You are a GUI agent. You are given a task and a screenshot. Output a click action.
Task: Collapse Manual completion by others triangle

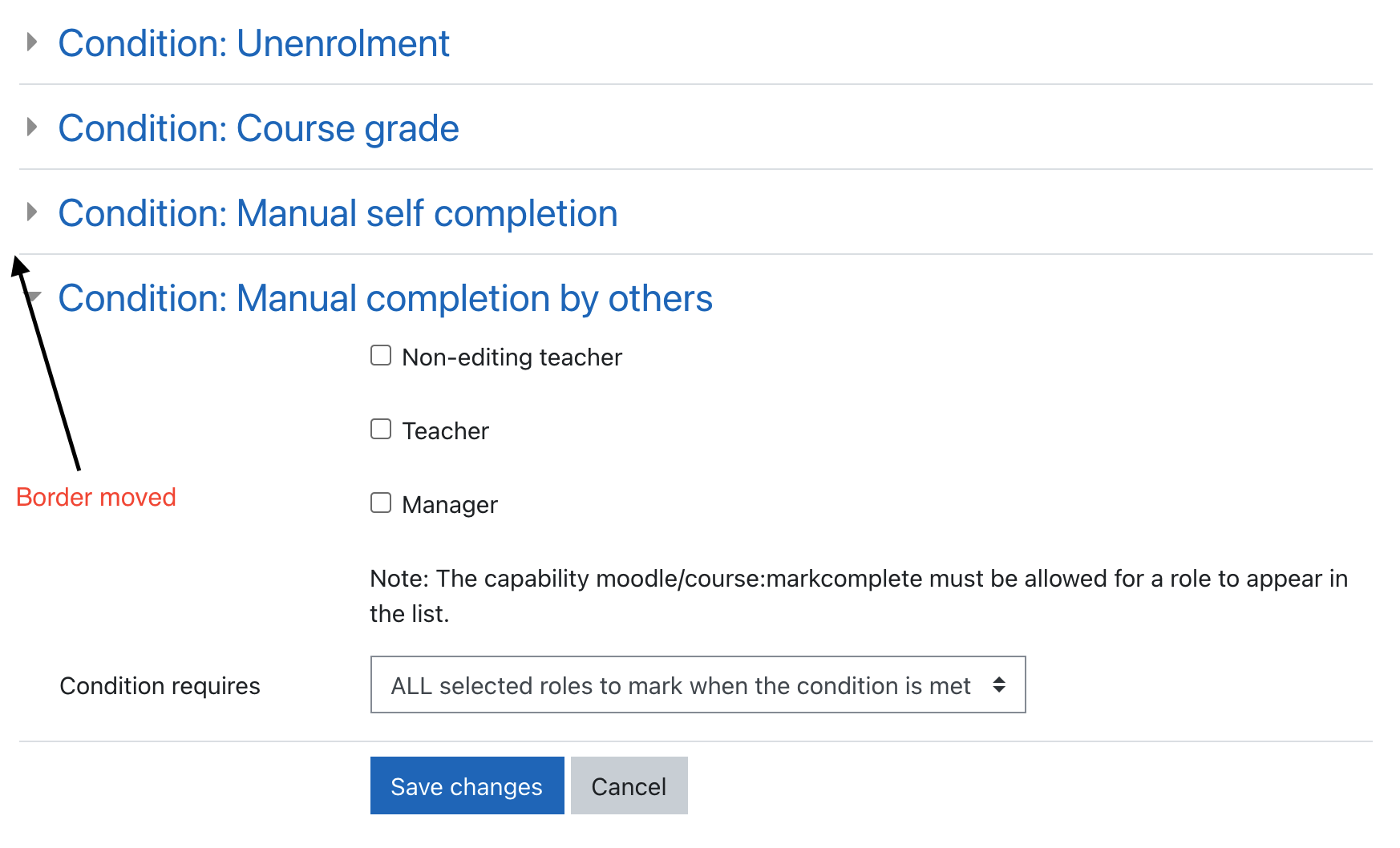click(x=34, y=297)
